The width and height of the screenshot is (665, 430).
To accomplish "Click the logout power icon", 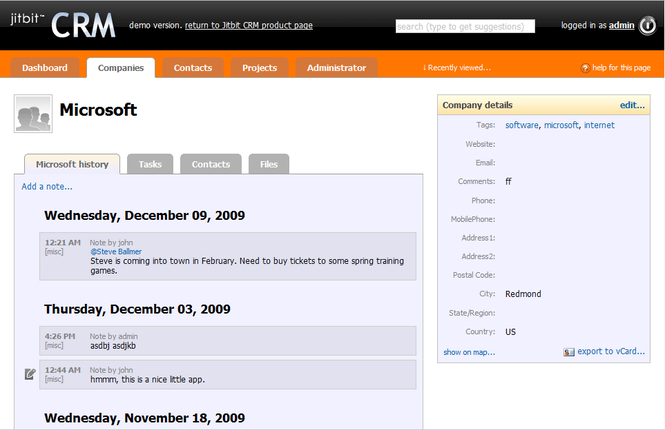I will coord(647,26).
